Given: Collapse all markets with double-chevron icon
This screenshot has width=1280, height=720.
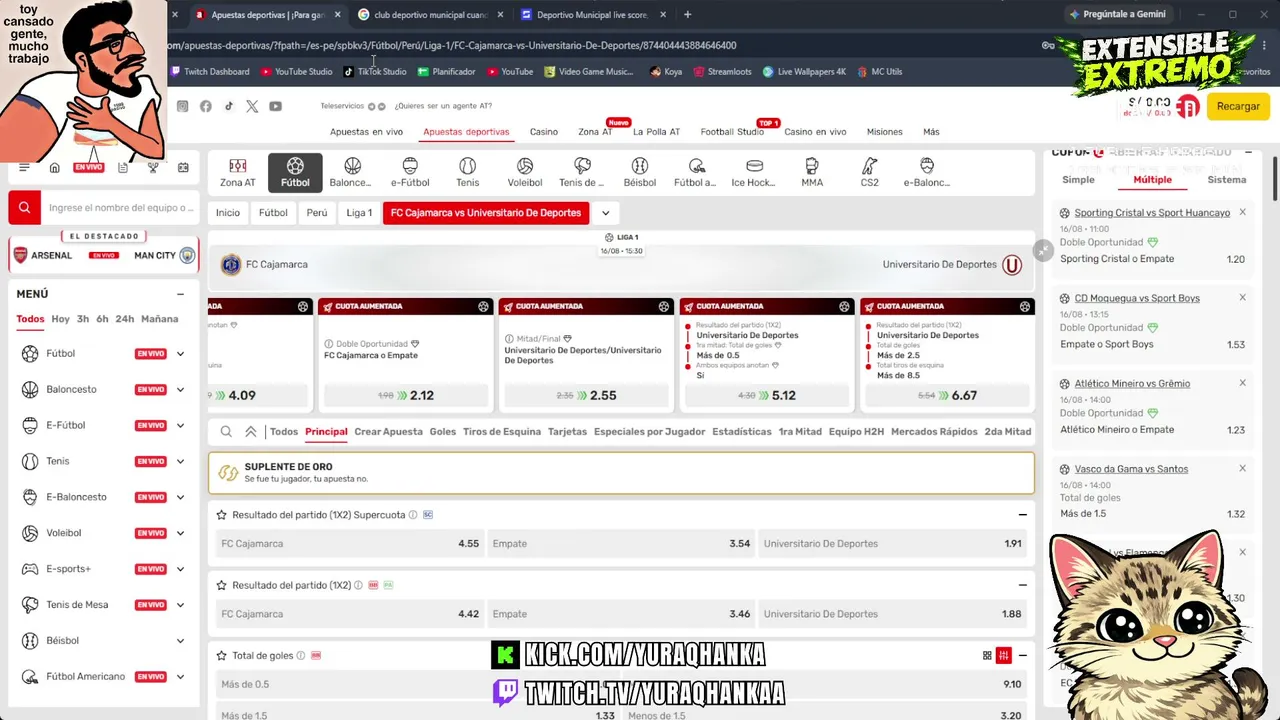Looking at the screenshot, I should point(251,432).
